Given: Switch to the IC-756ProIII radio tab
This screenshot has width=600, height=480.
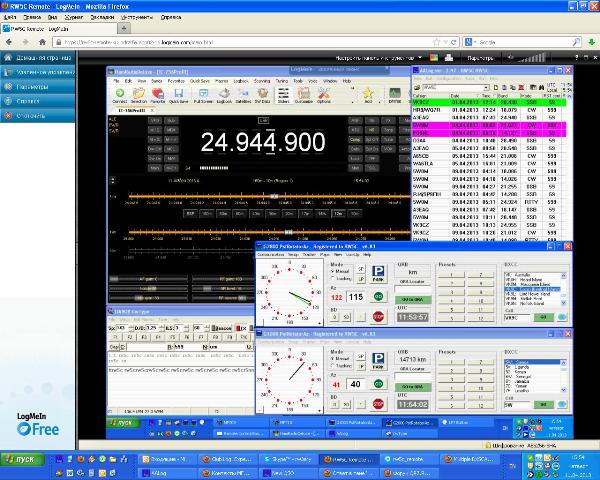Looking at the screenshot, I should tap(132, 110).
